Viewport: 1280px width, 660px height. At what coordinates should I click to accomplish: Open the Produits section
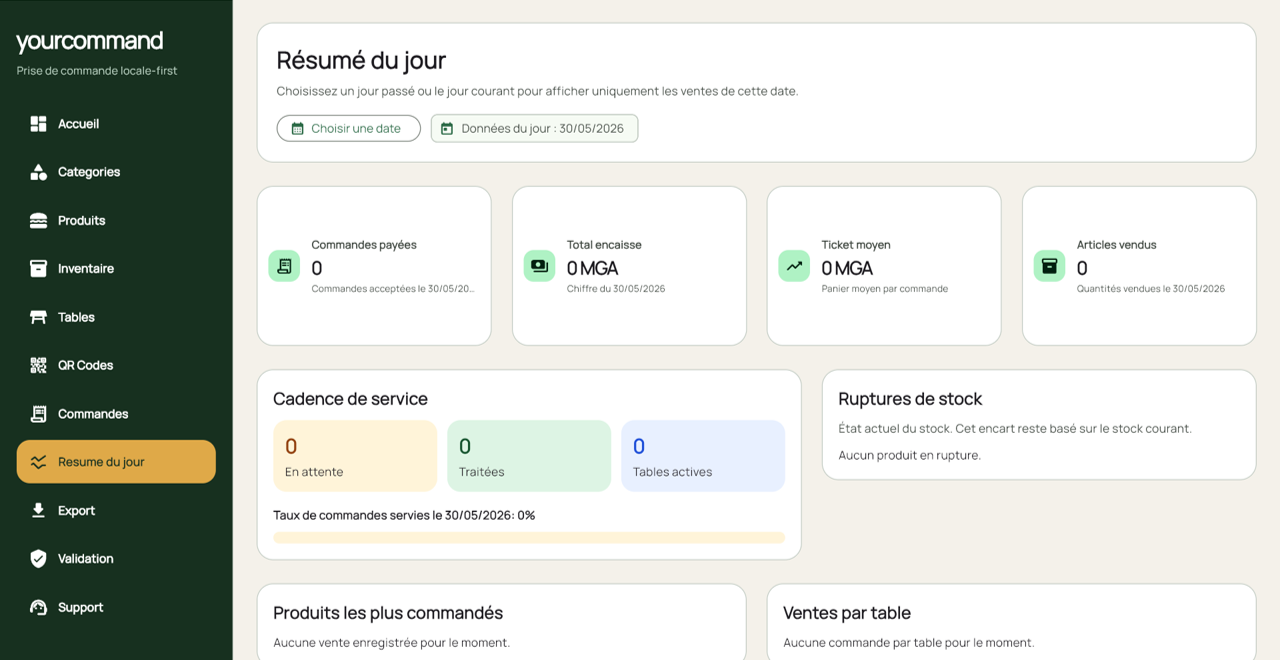point(116,220)
